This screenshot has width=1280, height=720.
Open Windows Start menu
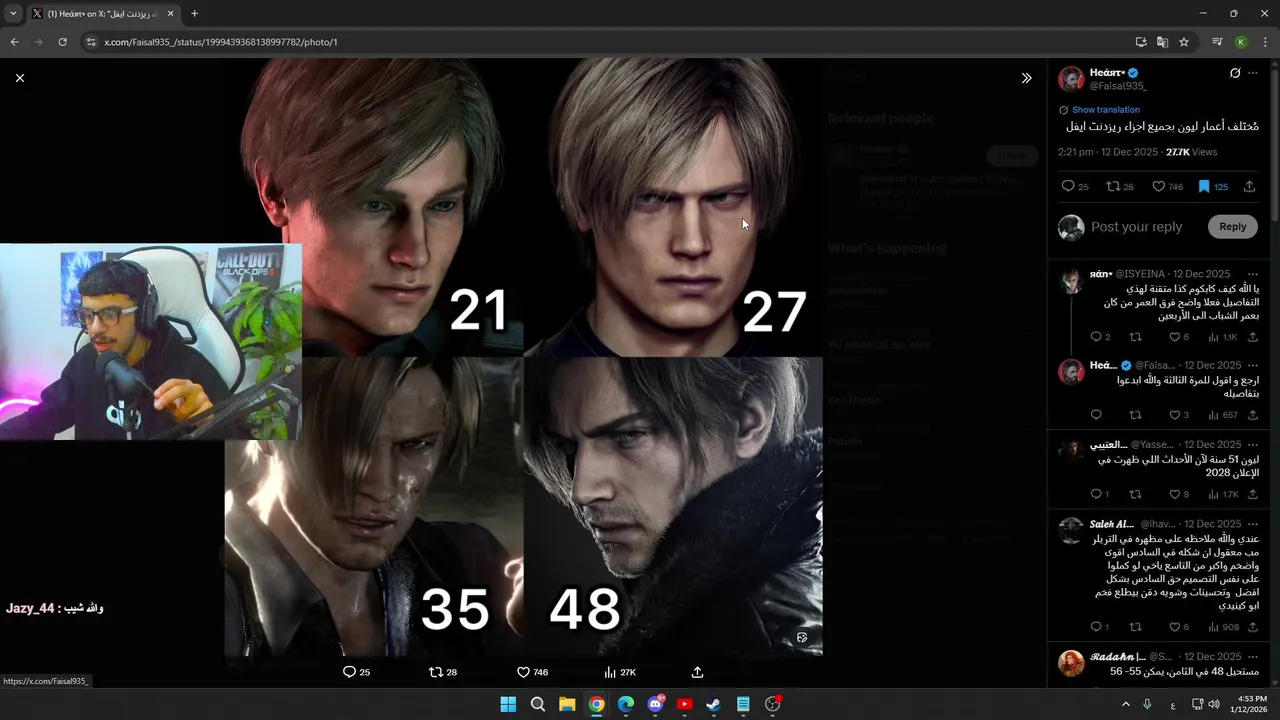[x=508, y=704]
